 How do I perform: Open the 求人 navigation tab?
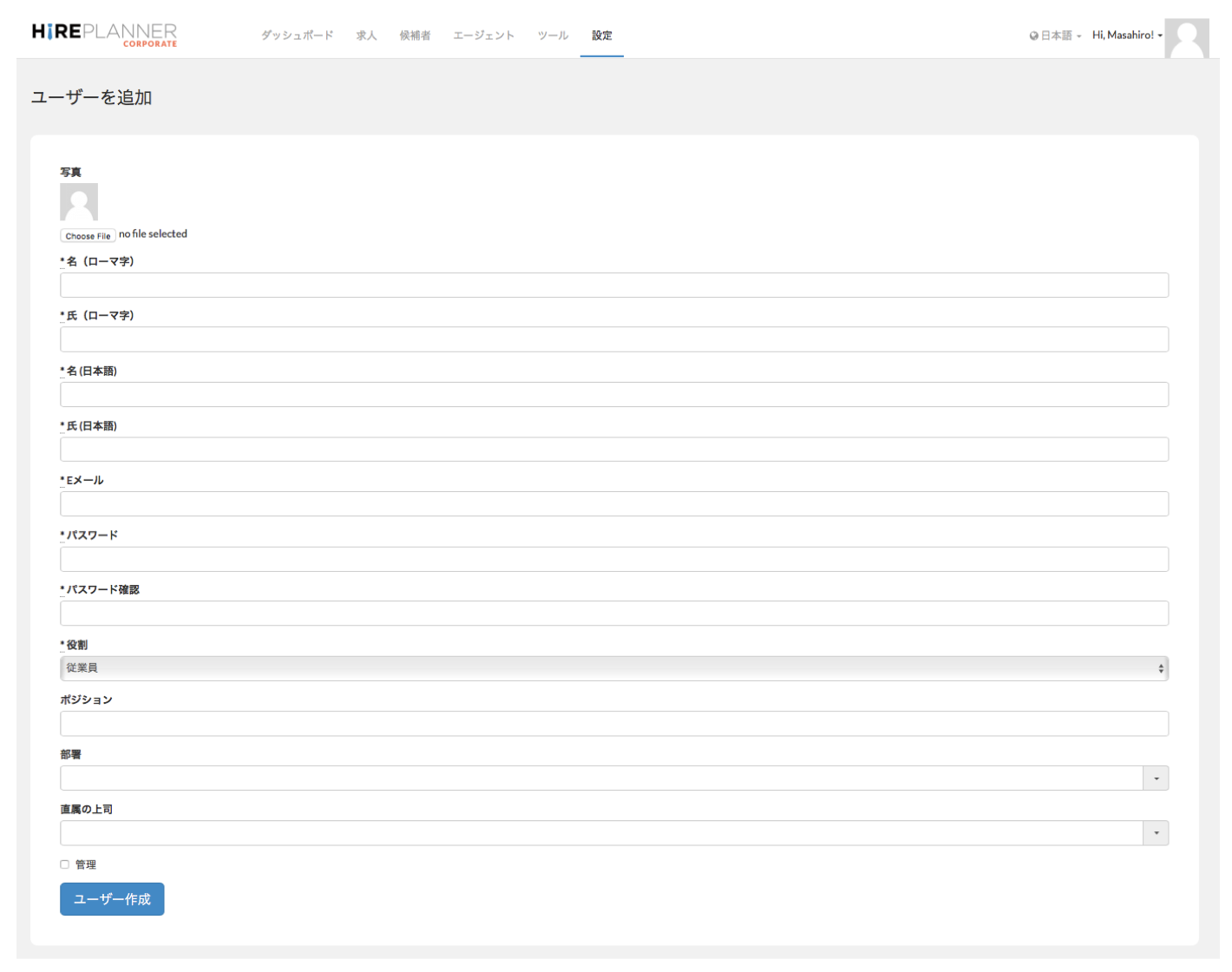(x=366, y=36)
